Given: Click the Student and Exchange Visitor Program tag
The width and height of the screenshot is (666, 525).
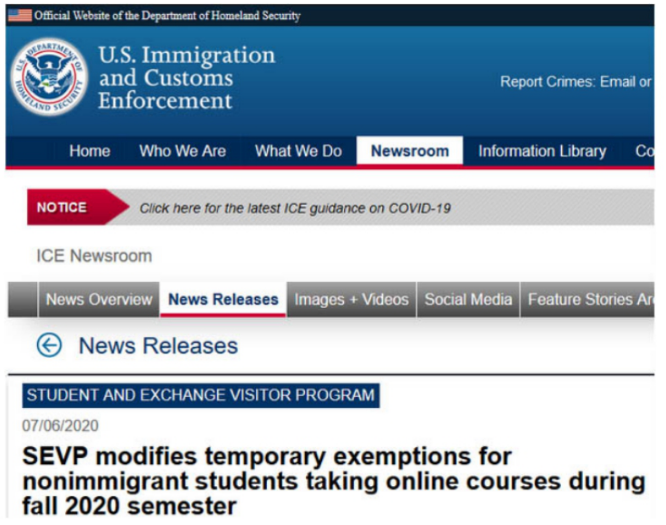Looking at the screenshot, I should point(201,395).
